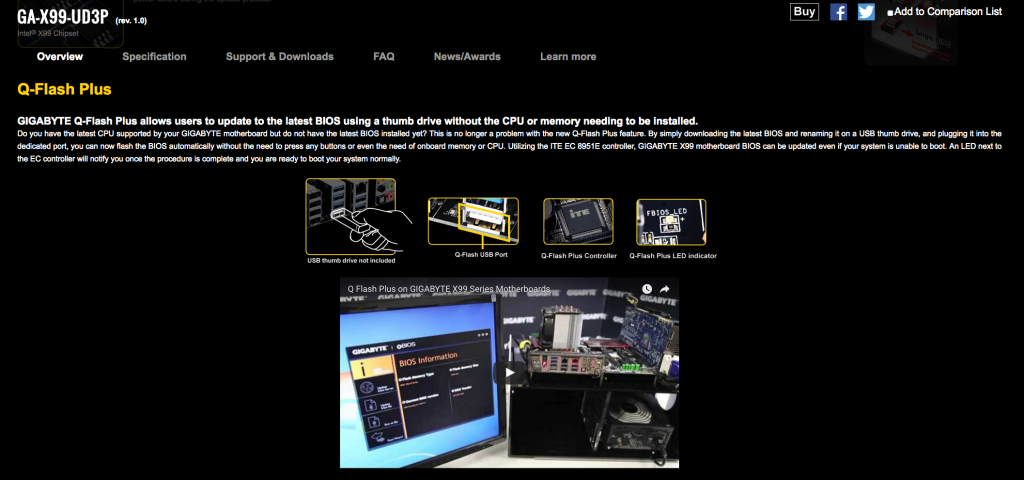Image resolution: width=1024 pixels, height=480 pixels.
Task: Click the Q-Flash Plus section heading
Action: tap(64, 89)
